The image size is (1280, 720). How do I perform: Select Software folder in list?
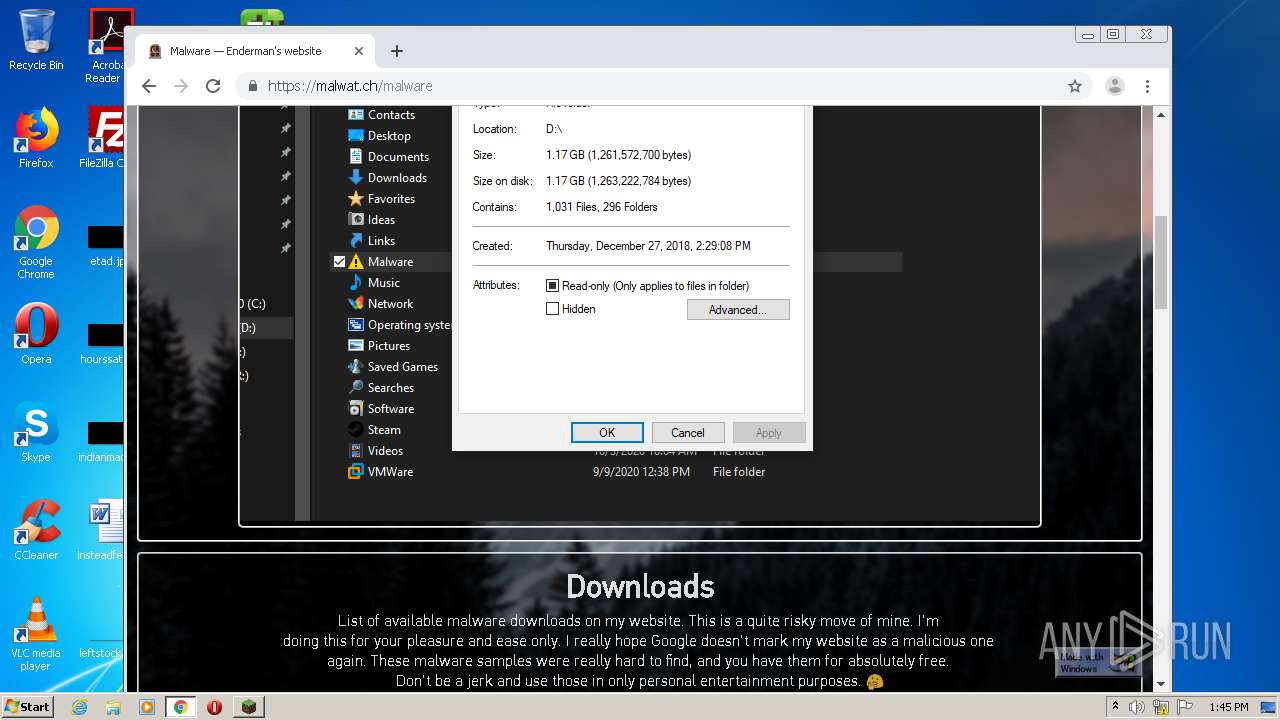(381, 409)
